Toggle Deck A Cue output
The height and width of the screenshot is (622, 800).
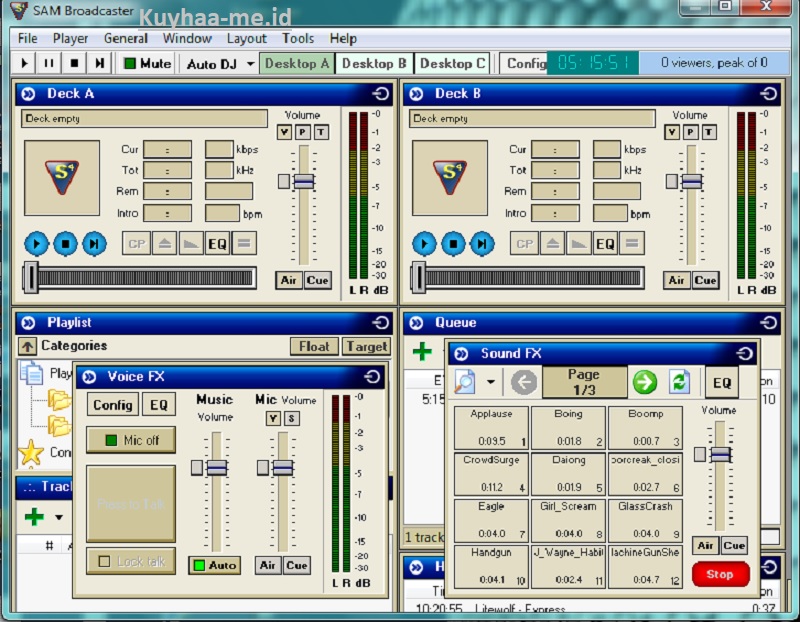coord(317,280)
